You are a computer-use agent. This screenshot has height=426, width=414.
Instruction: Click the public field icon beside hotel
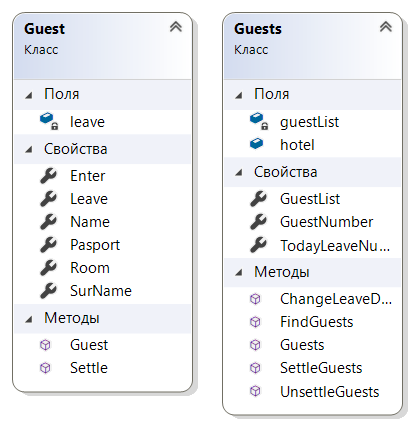point(256,144)
